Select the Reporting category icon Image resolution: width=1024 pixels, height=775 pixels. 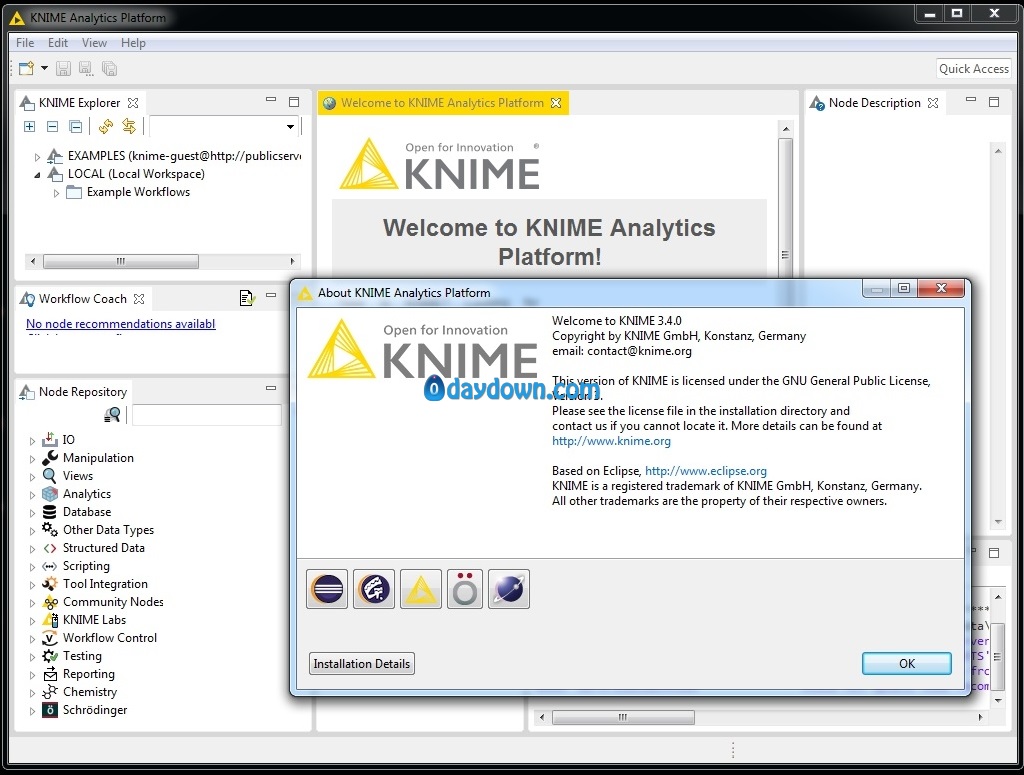[x=50, y=674]
